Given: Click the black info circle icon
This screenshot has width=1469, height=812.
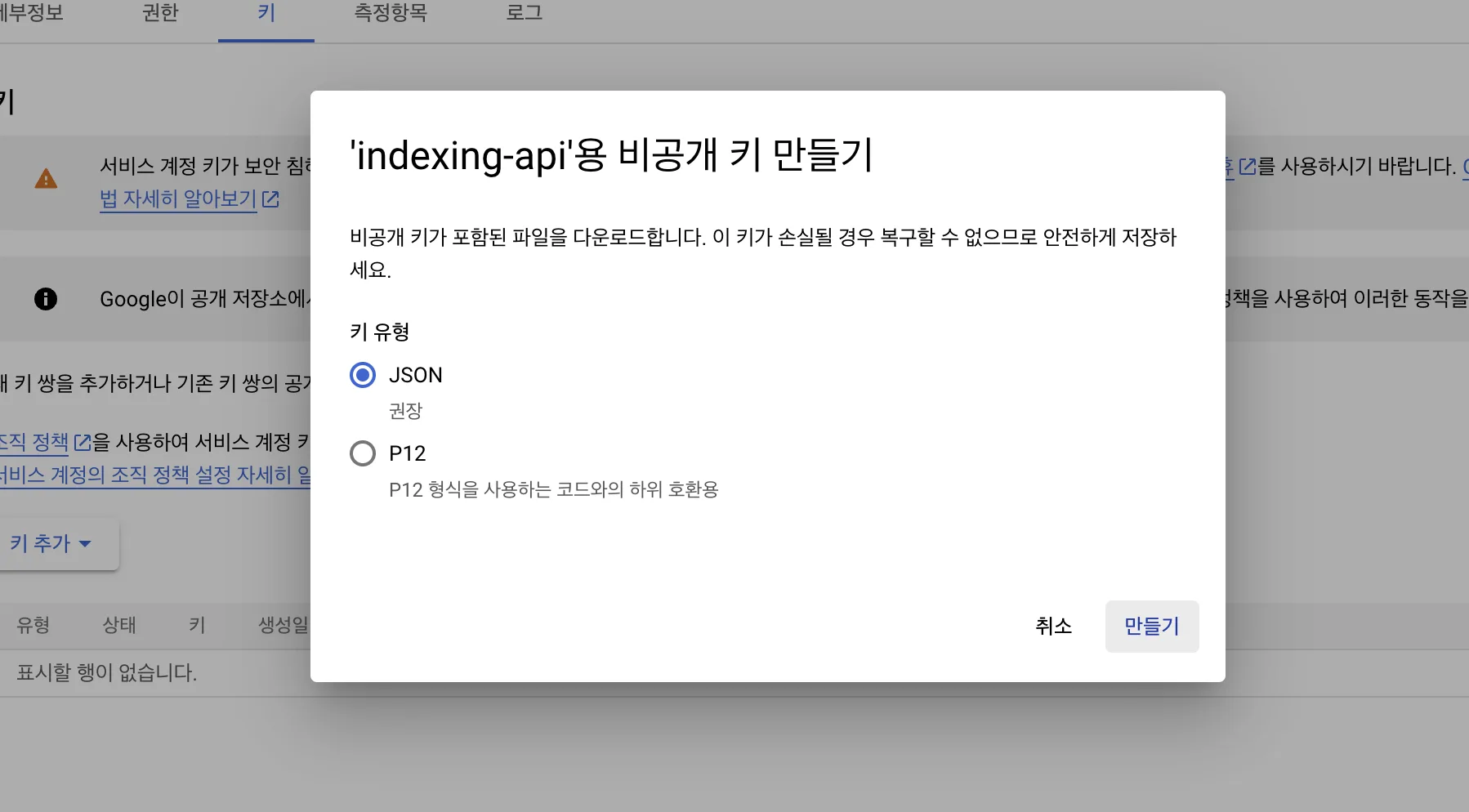Looking at the screenshot, I should (46, 299).
